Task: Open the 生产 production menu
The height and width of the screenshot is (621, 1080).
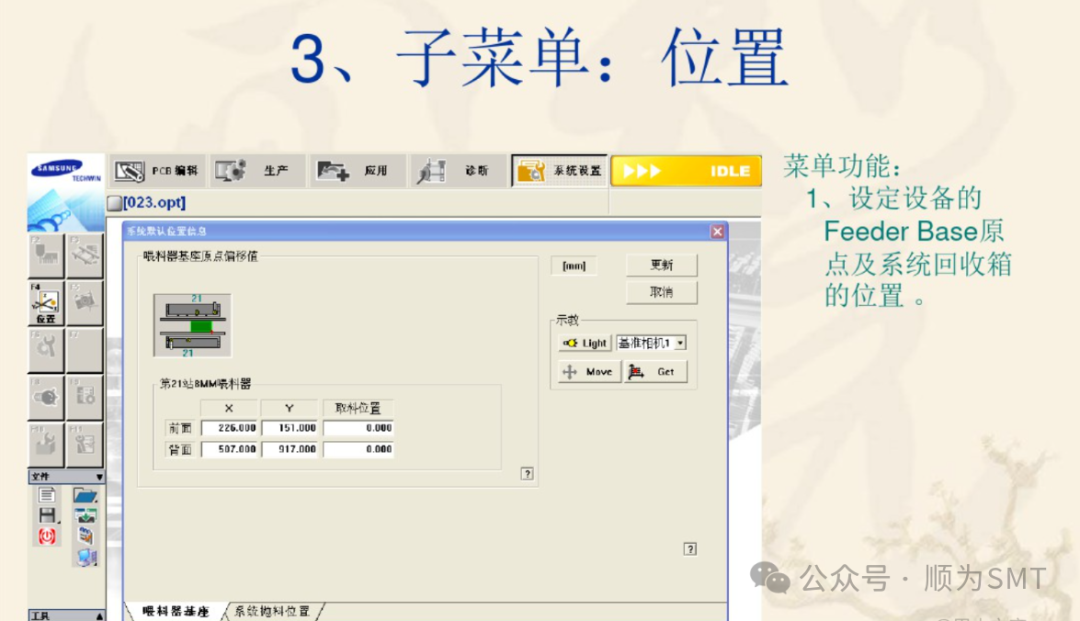Action: [x=258, y=171]
